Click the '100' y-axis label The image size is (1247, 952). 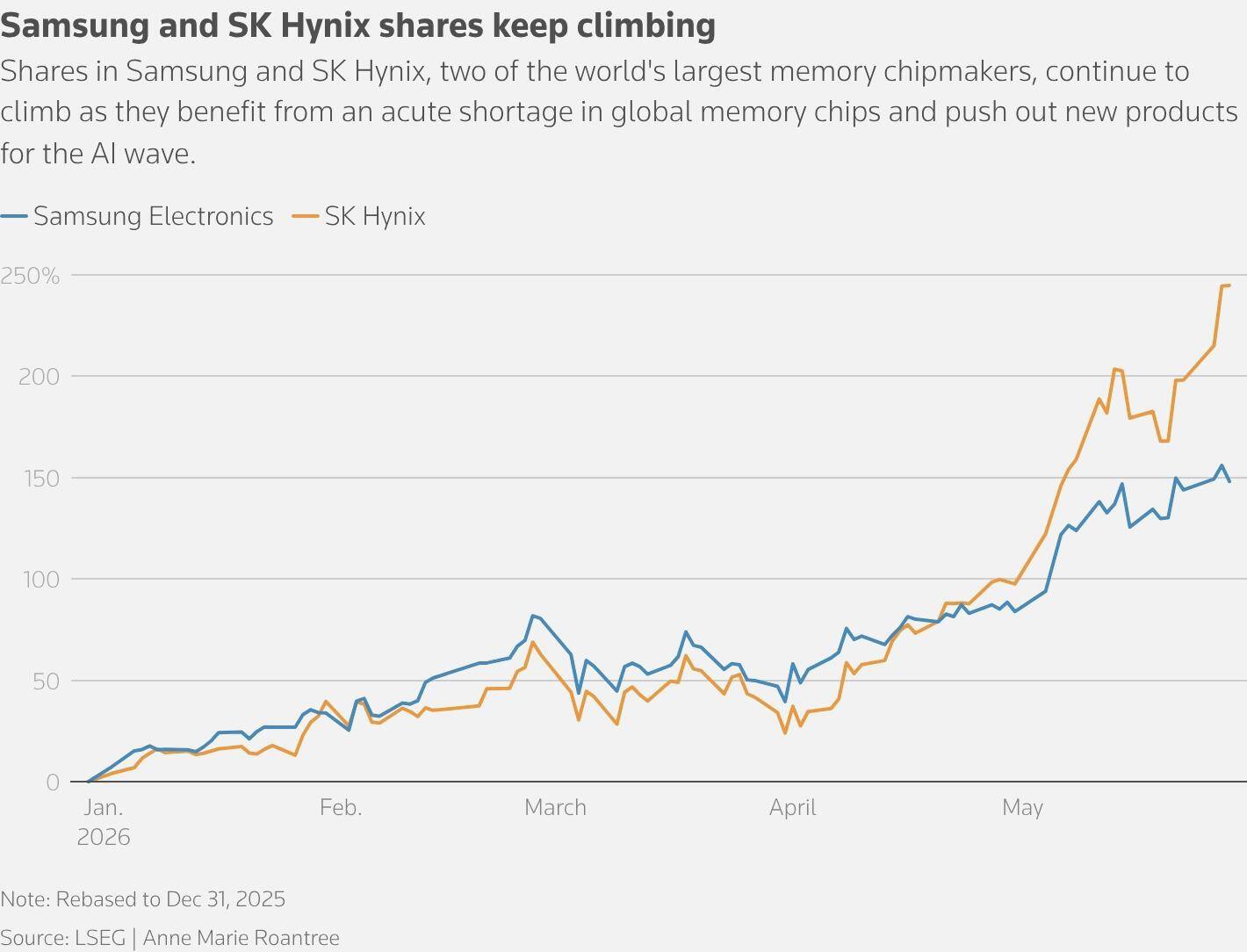click(x=40, y=580)
